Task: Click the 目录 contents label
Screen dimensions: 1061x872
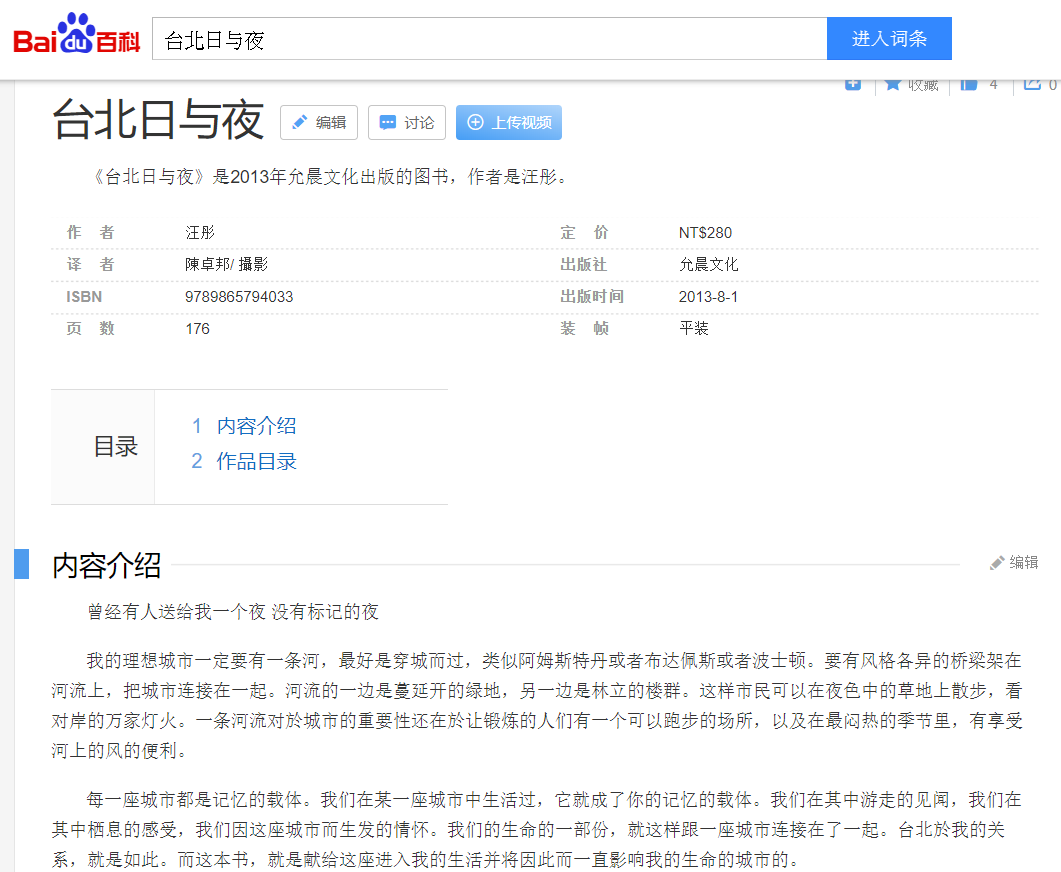Action: [116, 446]
